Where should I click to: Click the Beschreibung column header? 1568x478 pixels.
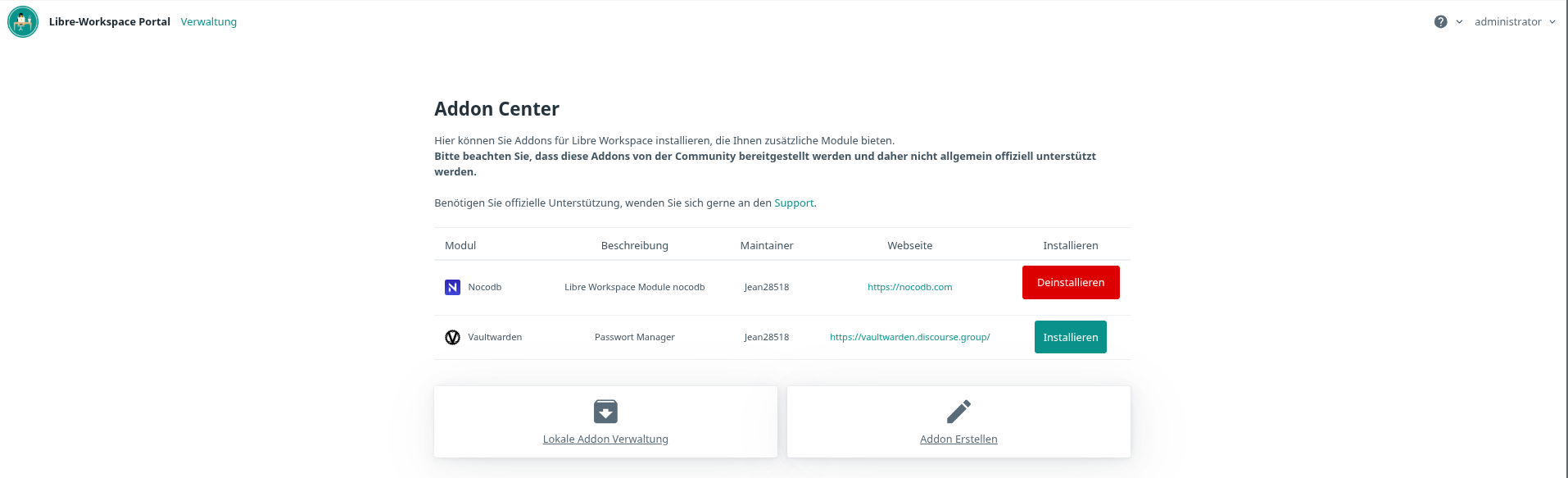(635, 246)
